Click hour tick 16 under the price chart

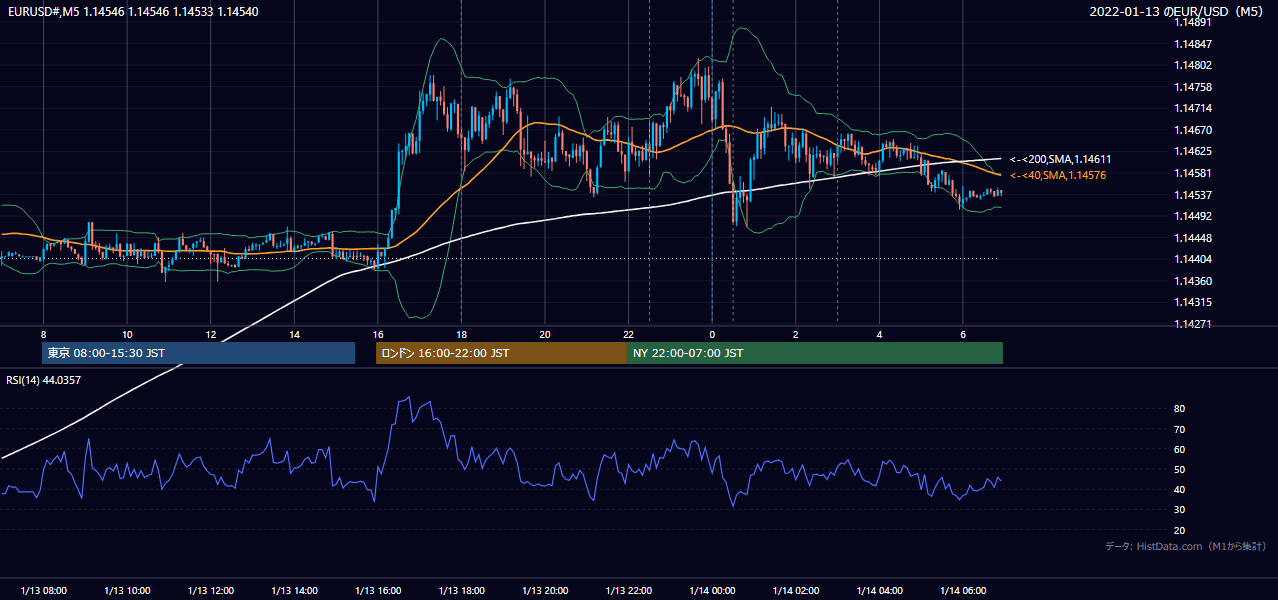(378, 334)
